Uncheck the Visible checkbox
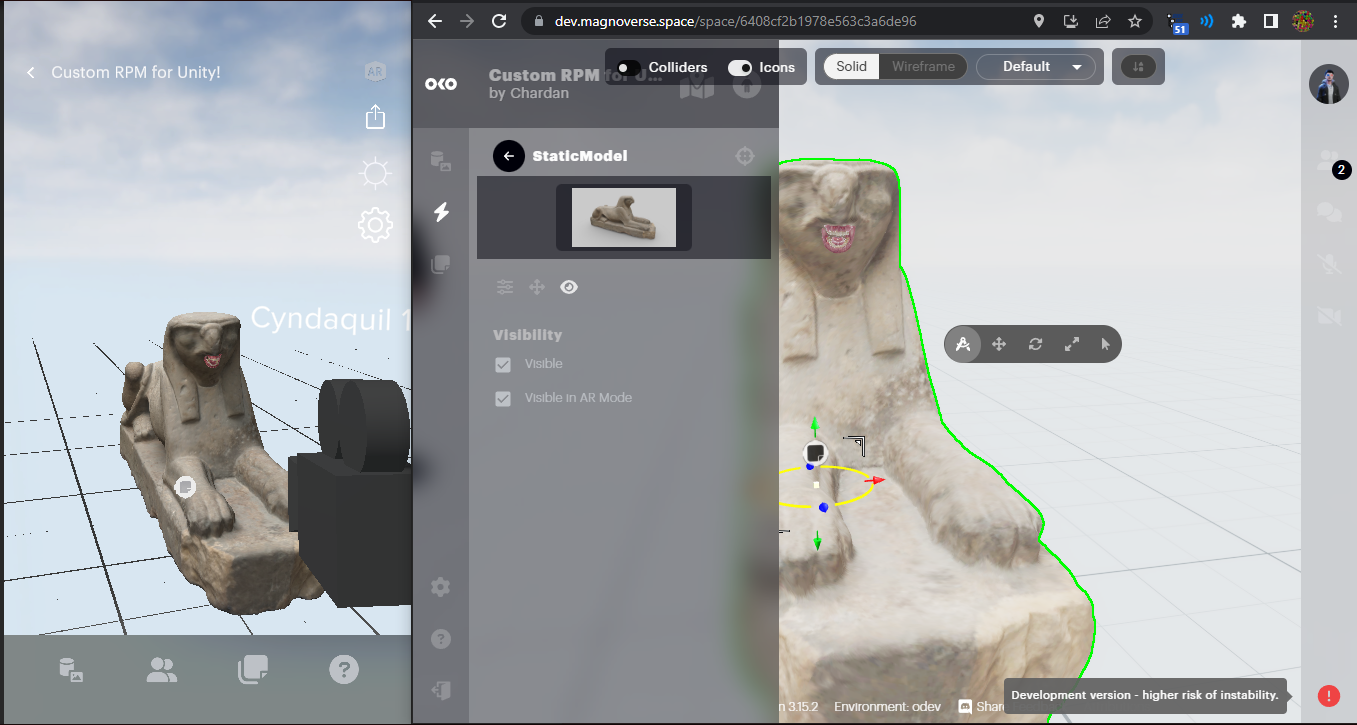The image size is (1357, 725). (503, 364)
